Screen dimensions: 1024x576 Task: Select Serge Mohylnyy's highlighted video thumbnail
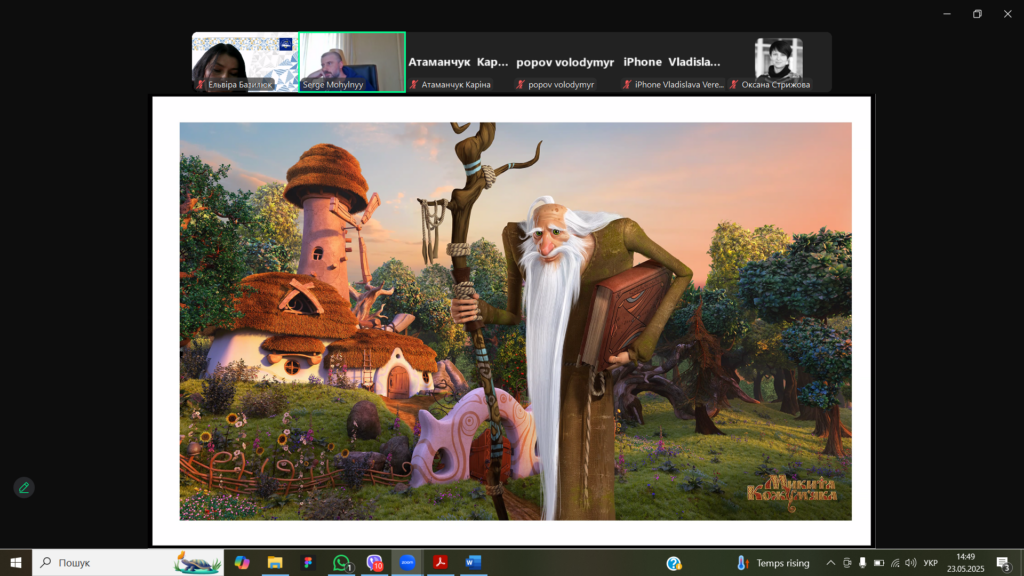pos(352,62)
